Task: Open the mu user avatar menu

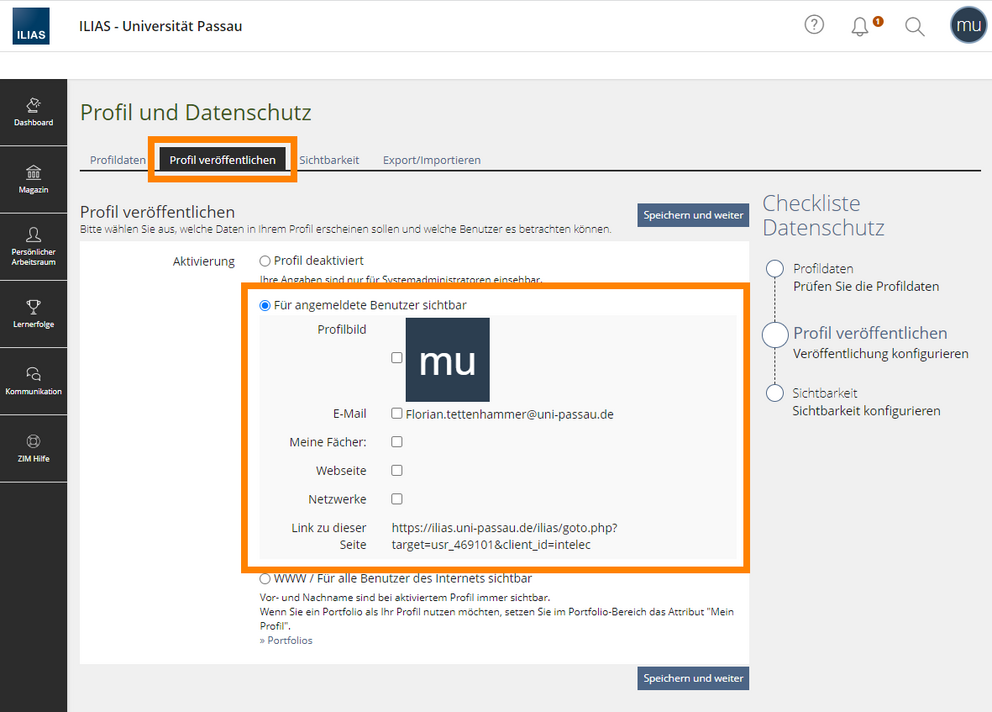Action: [x=968, y=25]
